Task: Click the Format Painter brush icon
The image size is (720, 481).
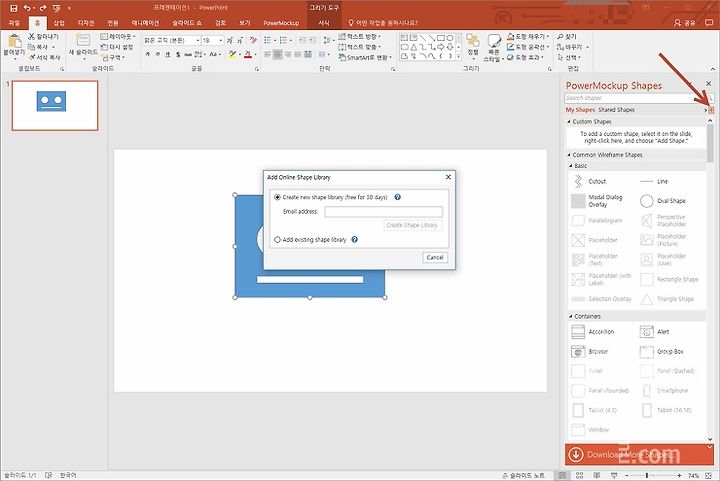Action: pyautogui.click(x=31, y=57)
